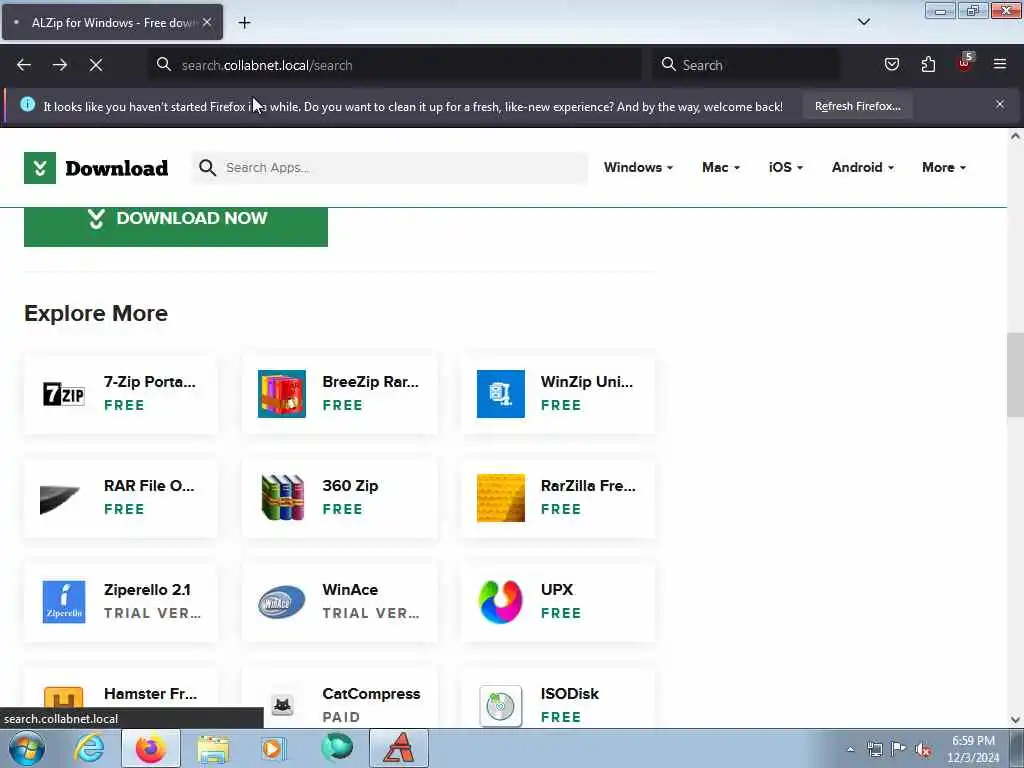1024x768 pixels.
Task: Show hidden tray icons arrow
Action: [x=850, y=750]
